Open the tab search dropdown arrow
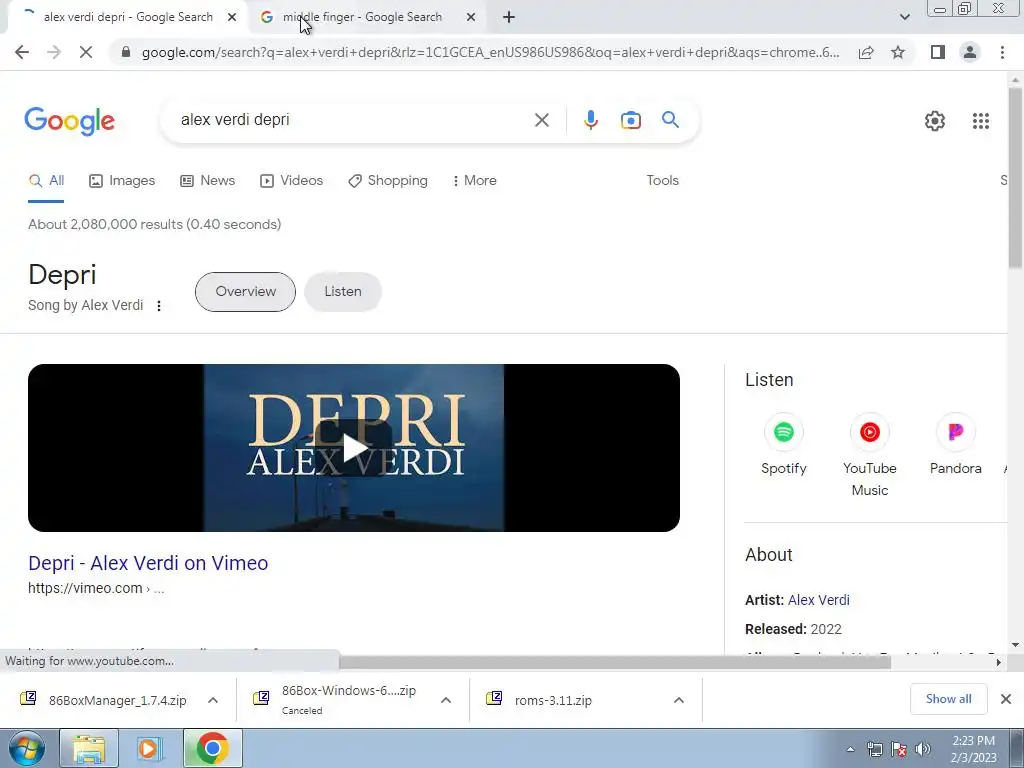The image size is (1024, 768). [x=904, y=17]
